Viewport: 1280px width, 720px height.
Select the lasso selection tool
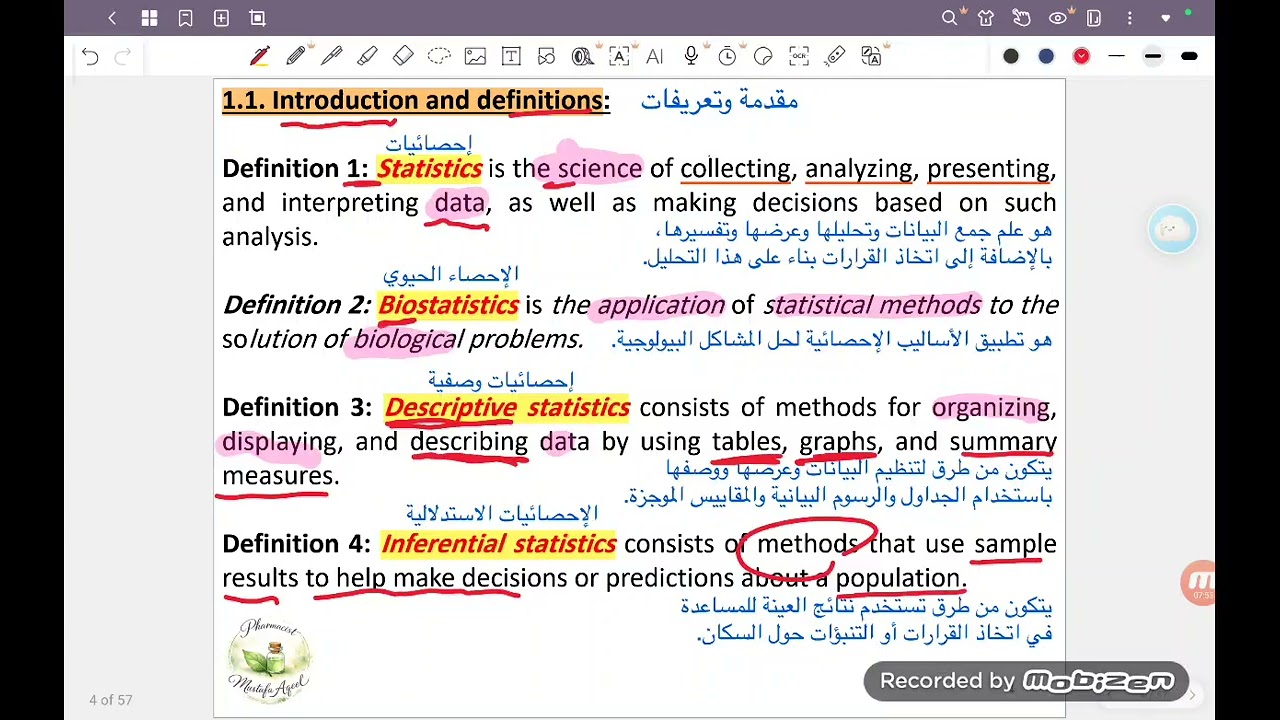coord(439,56)
